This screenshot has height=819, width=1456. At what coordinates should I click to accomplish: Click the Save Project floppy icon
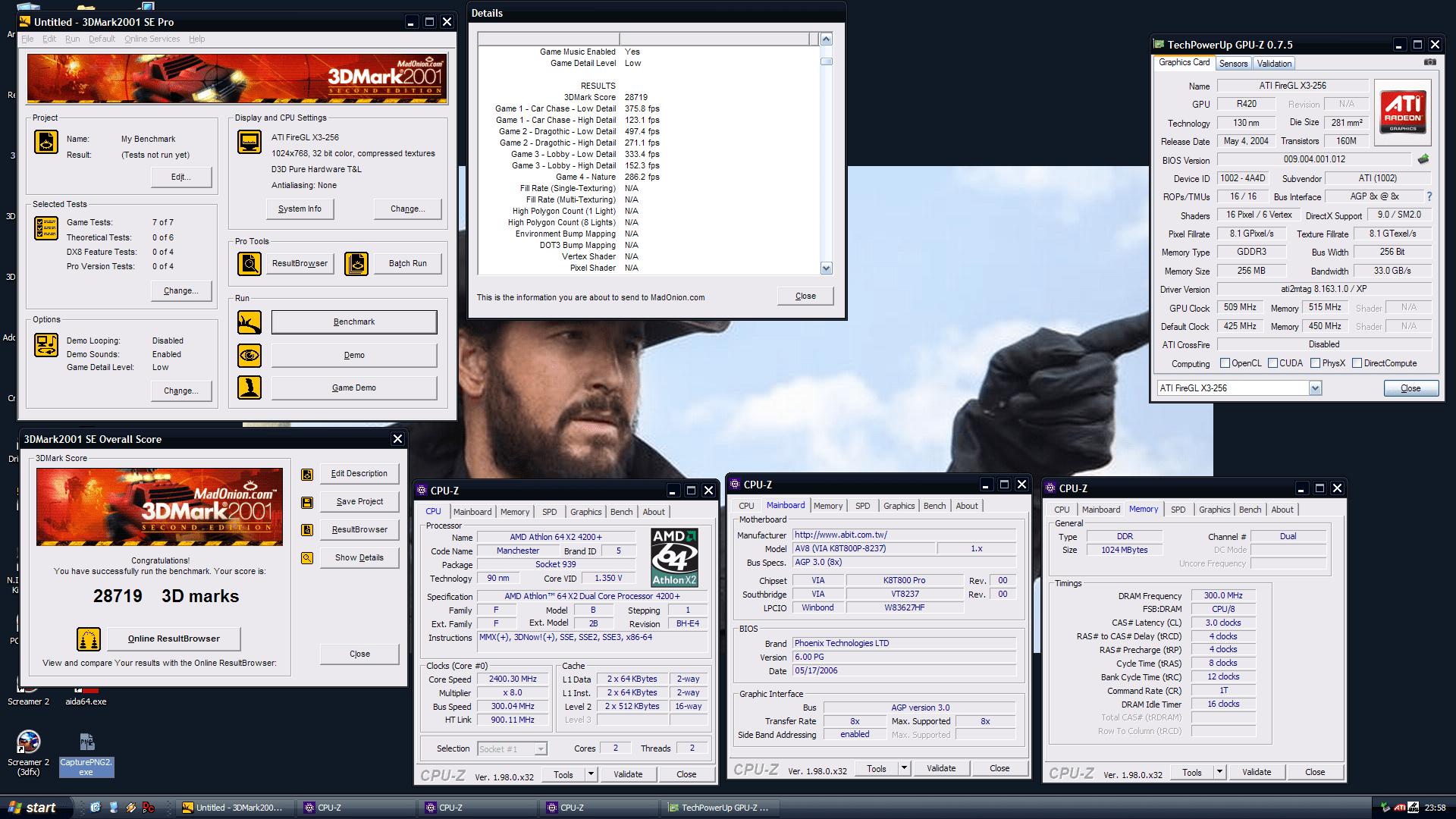click(x=307, y=502)
